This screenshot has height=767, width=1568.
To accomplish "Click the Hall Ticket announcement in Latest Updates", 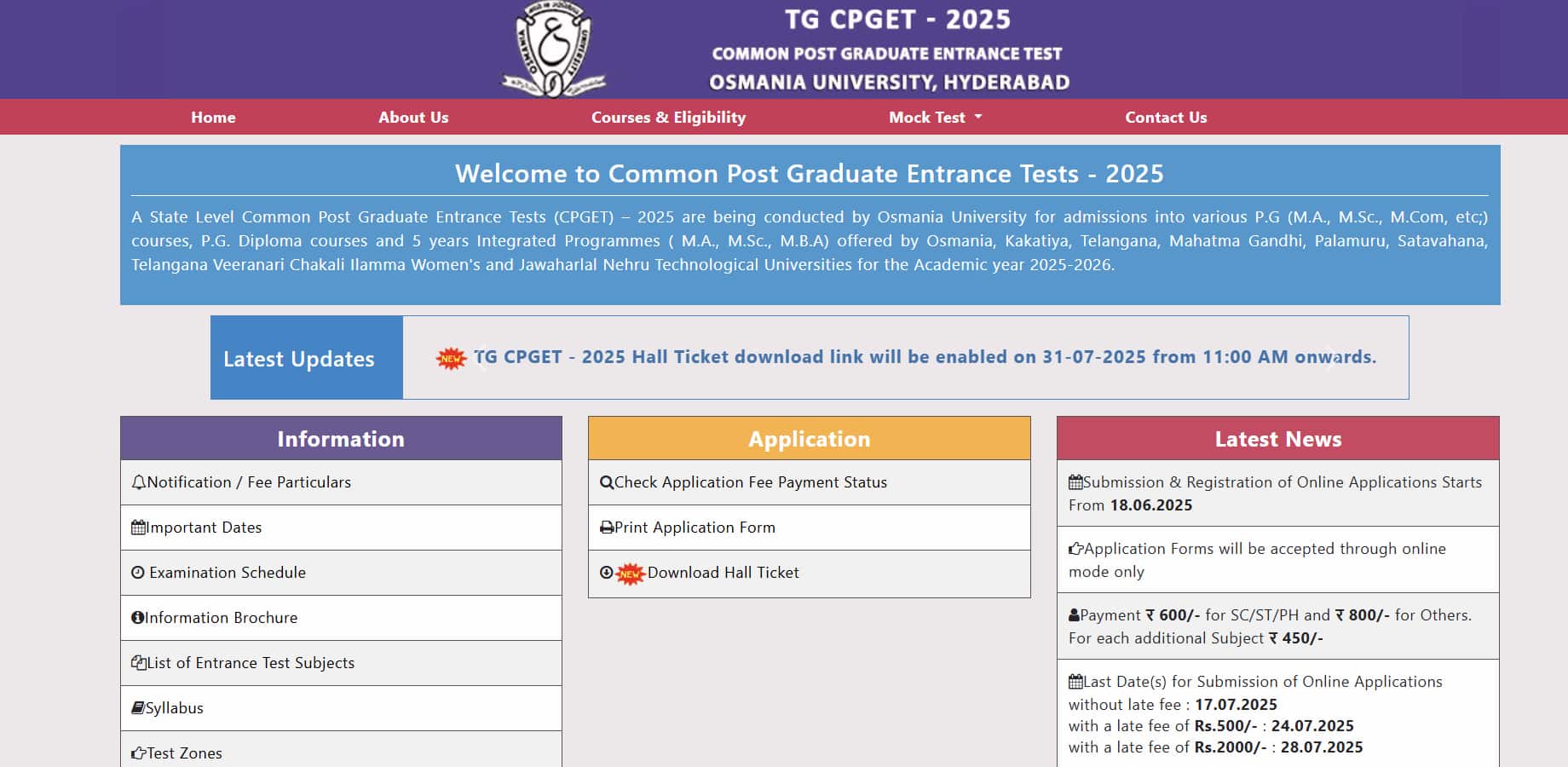I will [x=925, y=357].
